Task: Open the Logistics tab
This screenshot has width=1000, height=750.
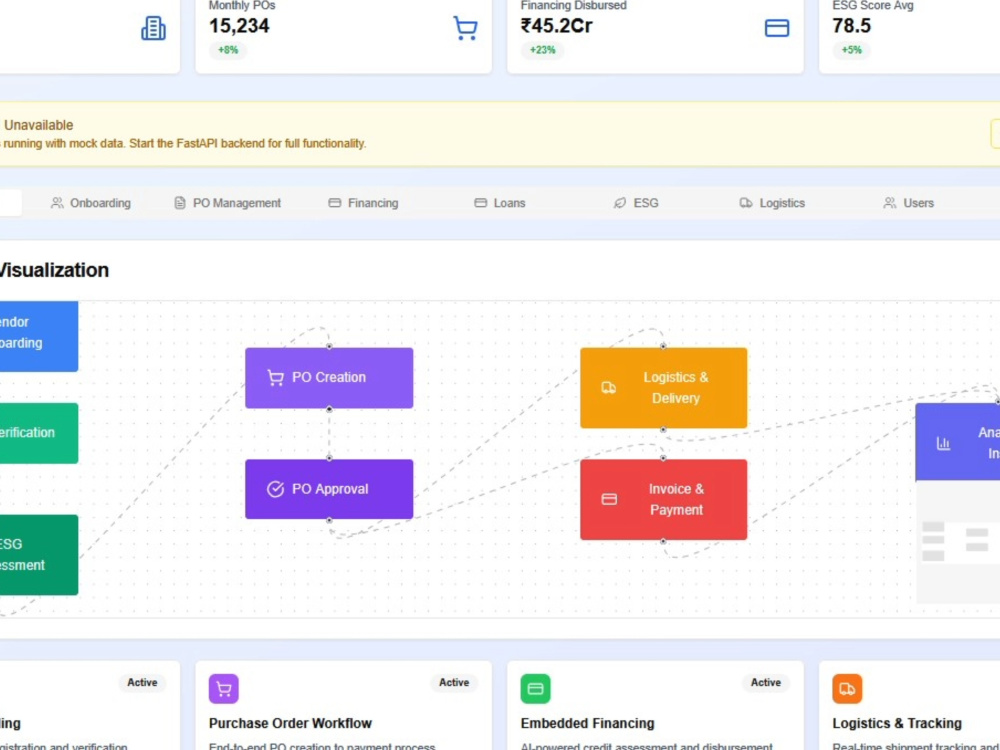Action: pyautogui.click(x=772, y=203)
